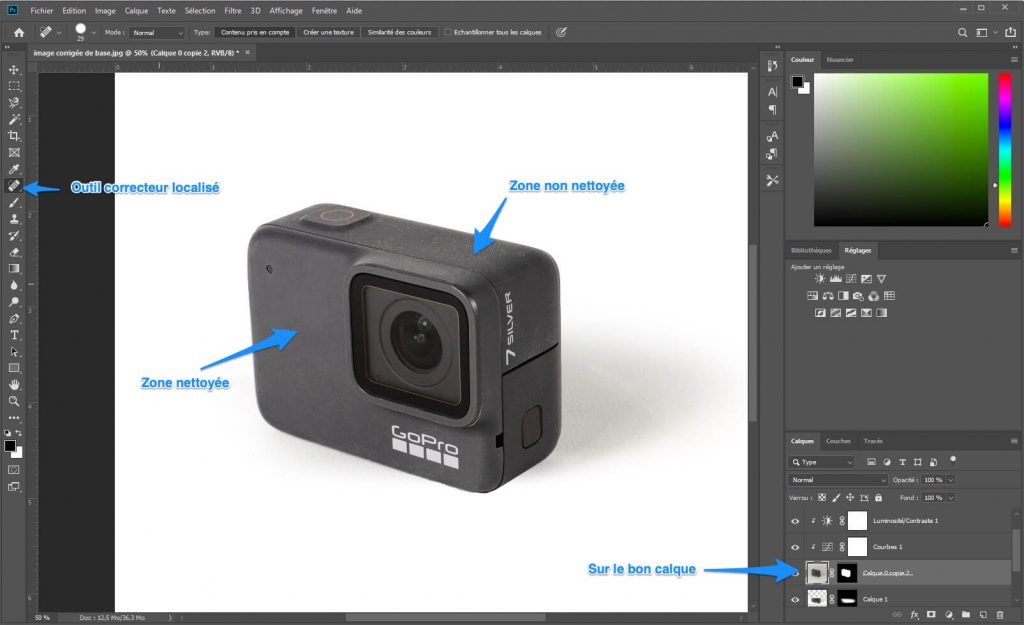Switch to the Couches tab

tap(838, 441)
